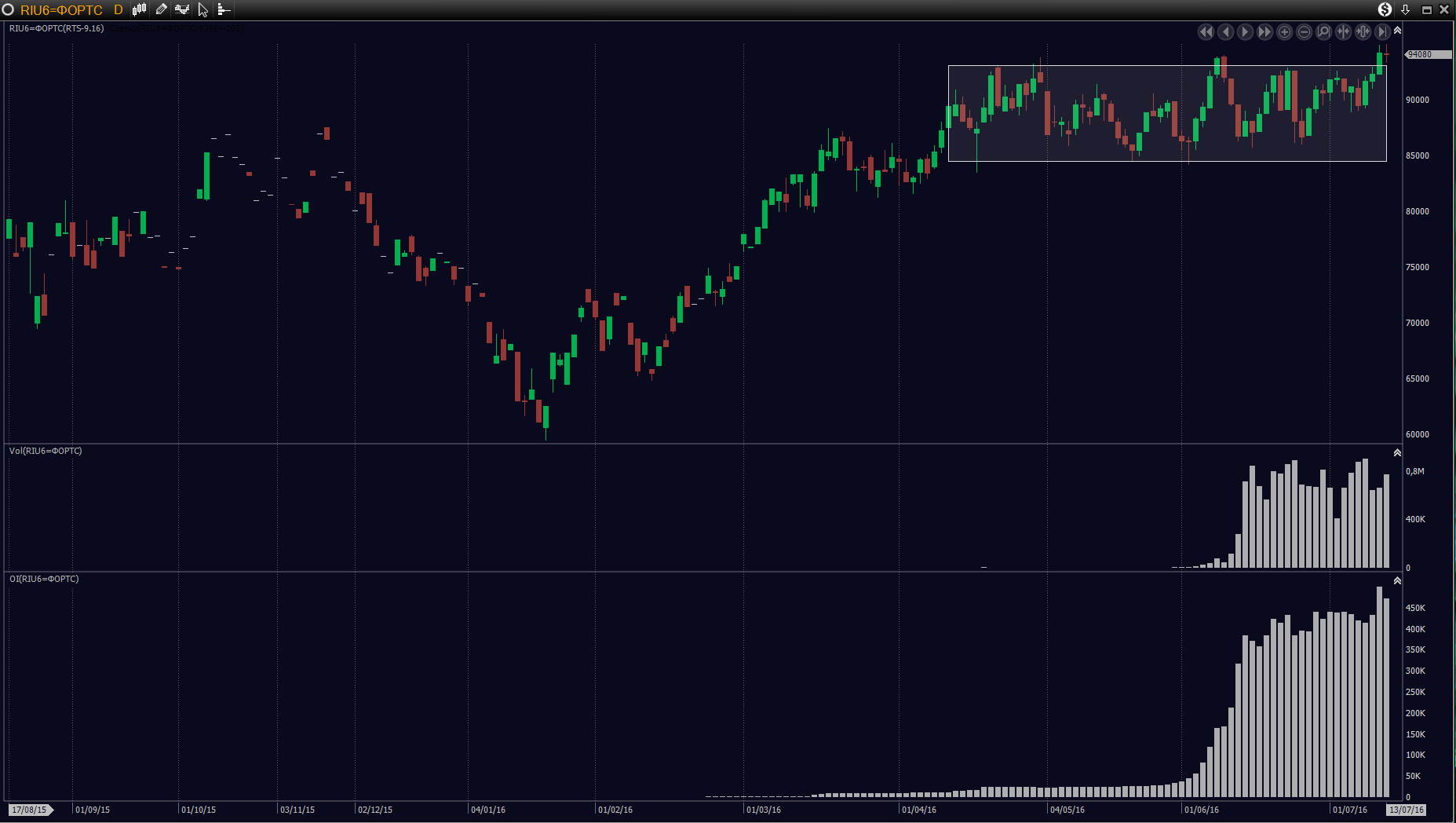Viewport: 1456px width, 823px height.
Task: Click the faded Сделки series label
Action: point(177,28)
